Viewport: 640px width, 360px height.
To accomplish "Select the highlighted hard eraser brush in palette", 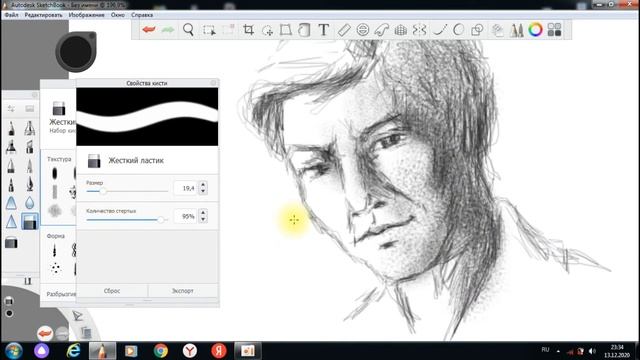I will pos(30,222).
